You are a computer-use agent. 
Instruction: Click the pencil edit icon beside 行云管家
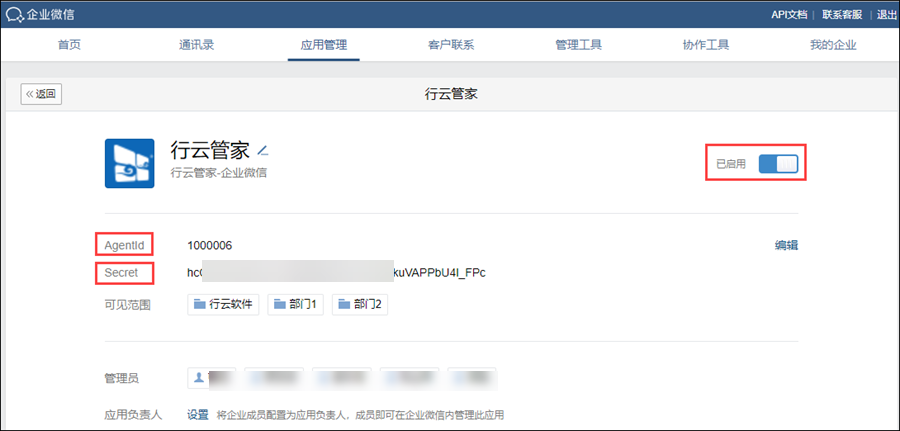pyautogui.click(x=263, y=151)
